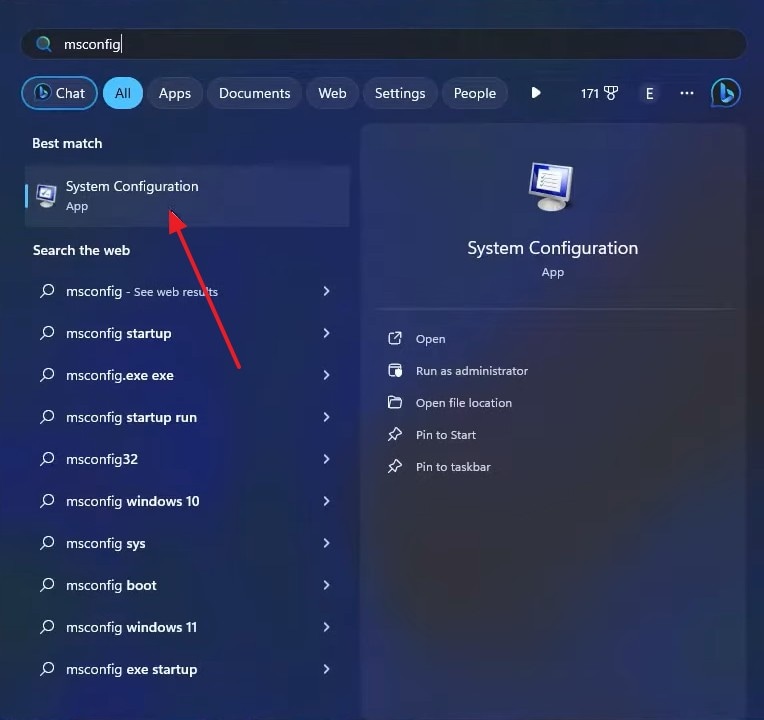Image resolution: width=764 pixels, height=720 pixels.
Task: Click the msconfig search input field
Action: [383, 44]
